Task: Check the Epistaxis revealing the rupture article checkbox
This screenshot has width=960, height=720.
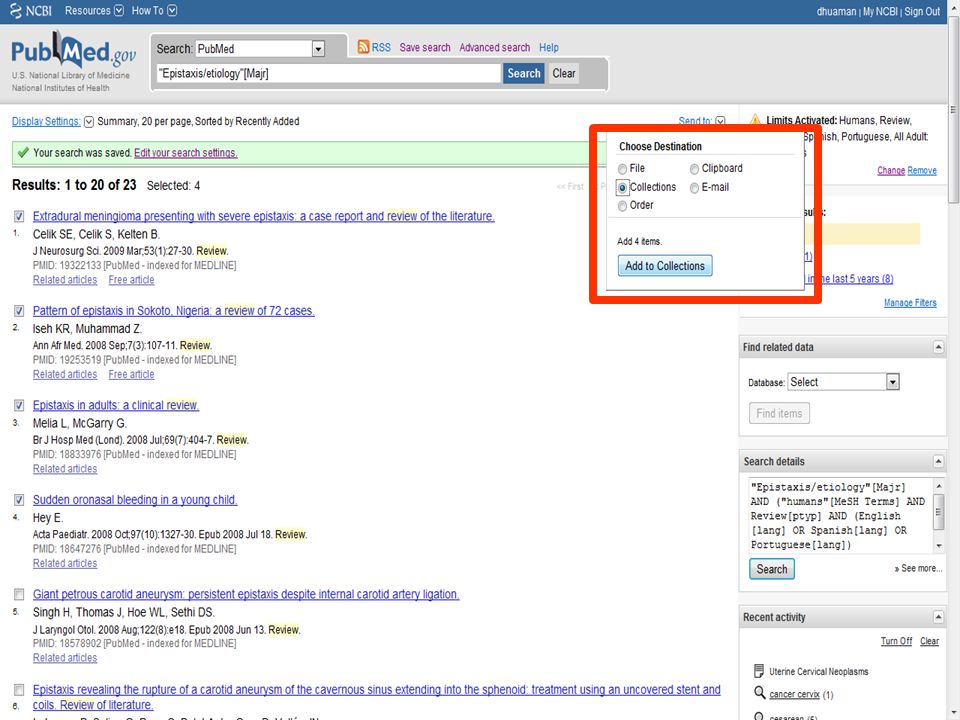Action: [x=19, y=689]
